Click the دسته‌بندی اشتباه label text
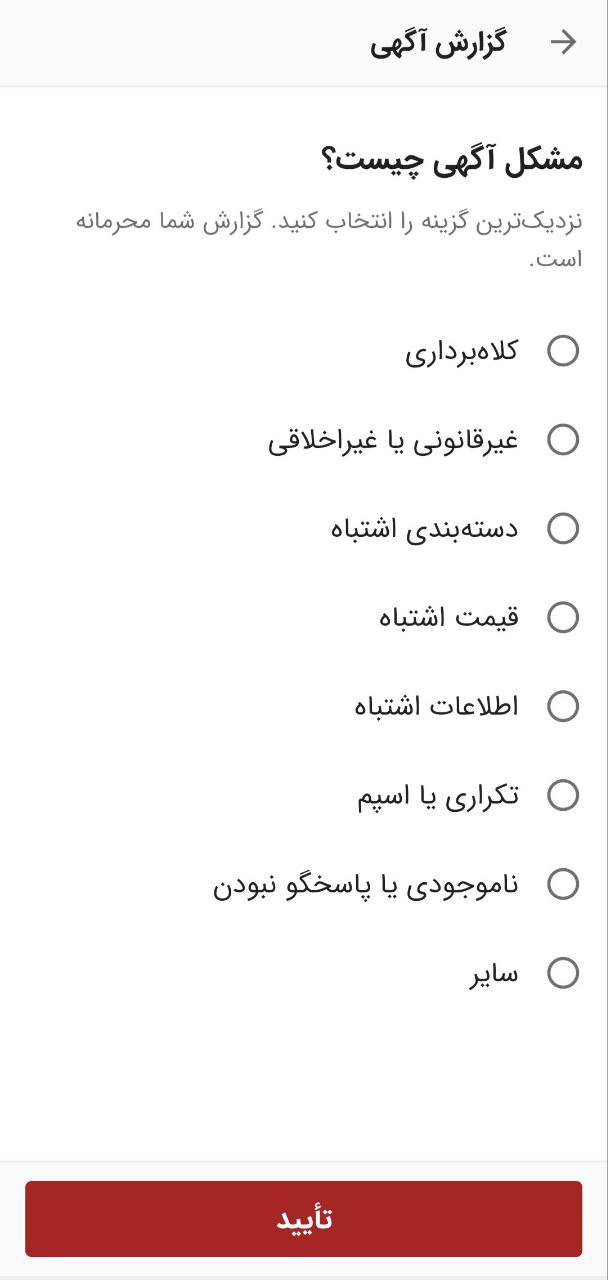The image size is (608, 1280). [425, 528]
